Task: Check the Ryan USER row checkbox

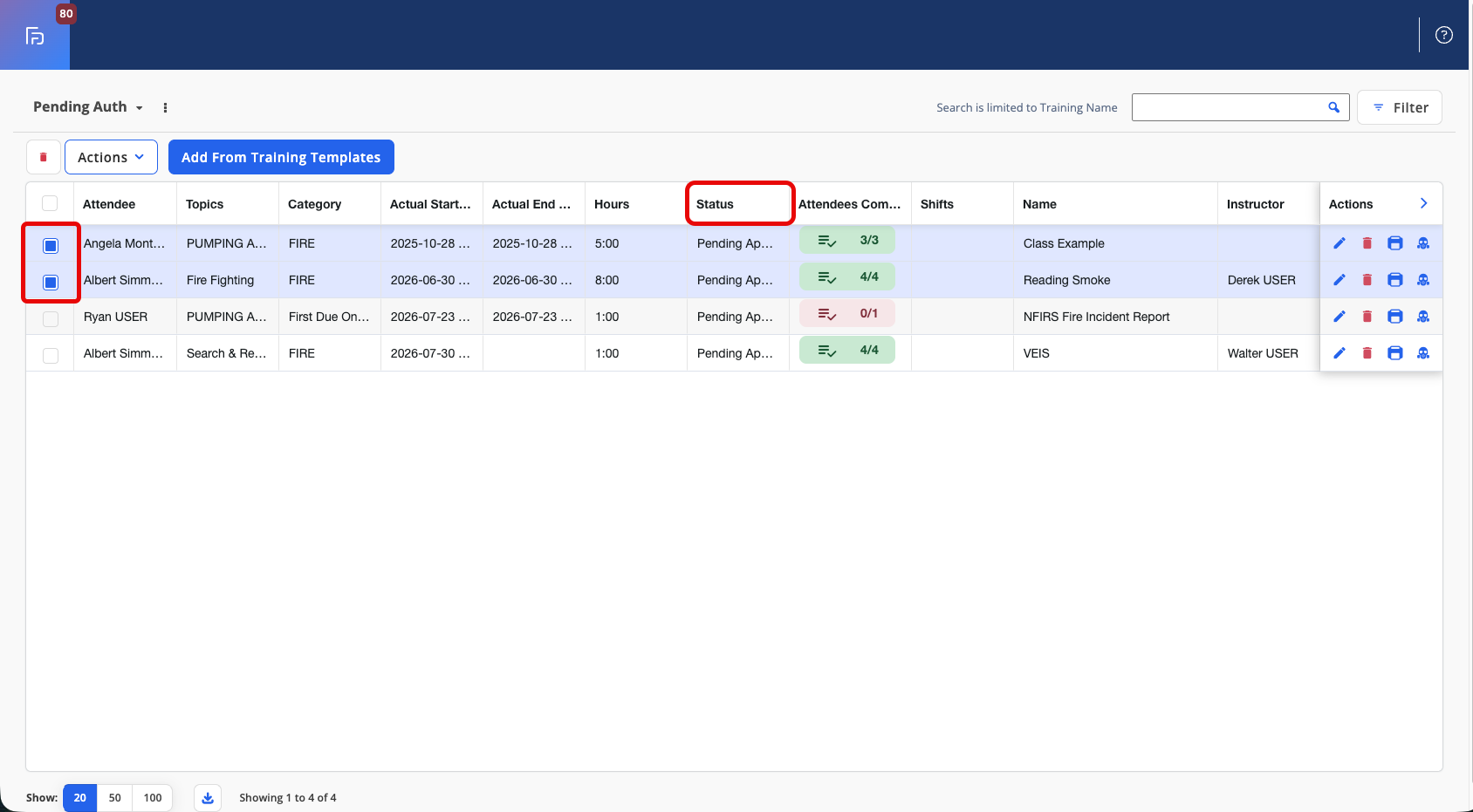Action: pyautogui.click(x=51, y=319)
